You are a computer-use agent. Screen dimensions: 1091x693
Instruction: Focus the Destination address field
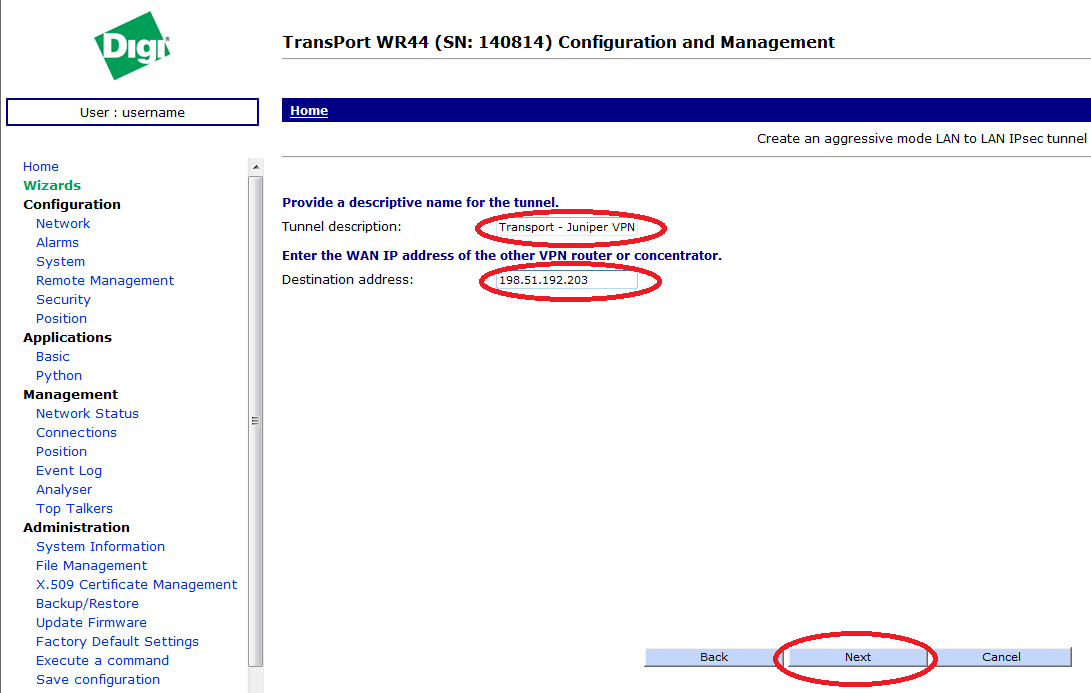tap(567, 280)
